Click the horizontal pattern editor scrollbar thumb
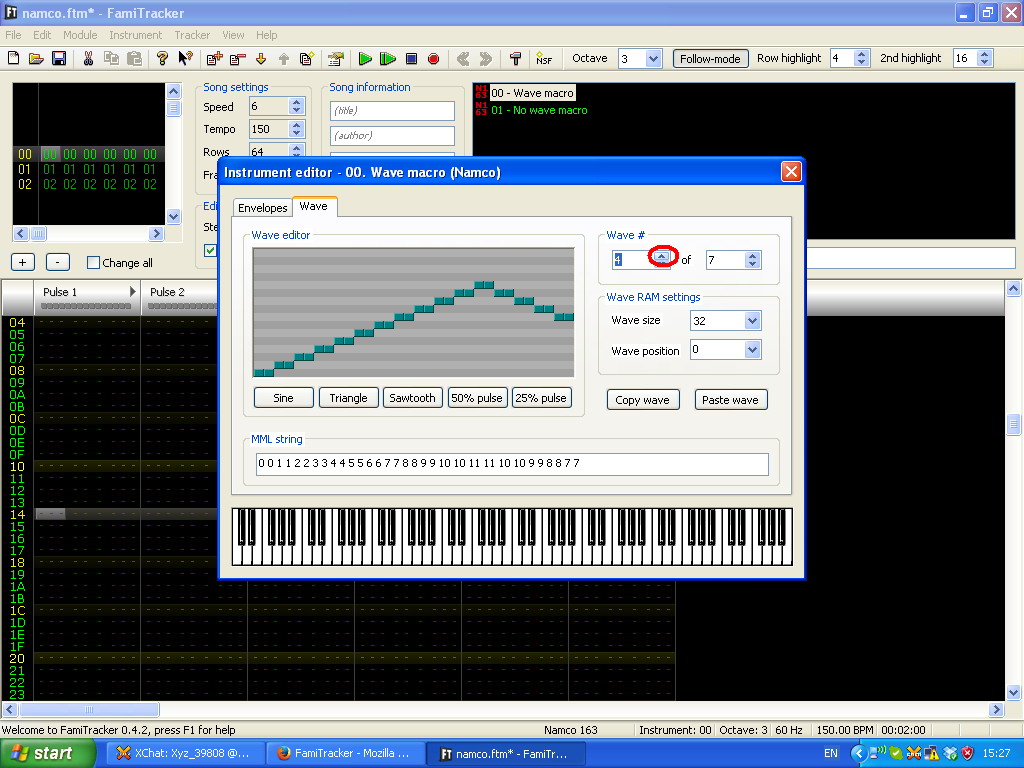The image size is (1024, 768). coord(89,710)
